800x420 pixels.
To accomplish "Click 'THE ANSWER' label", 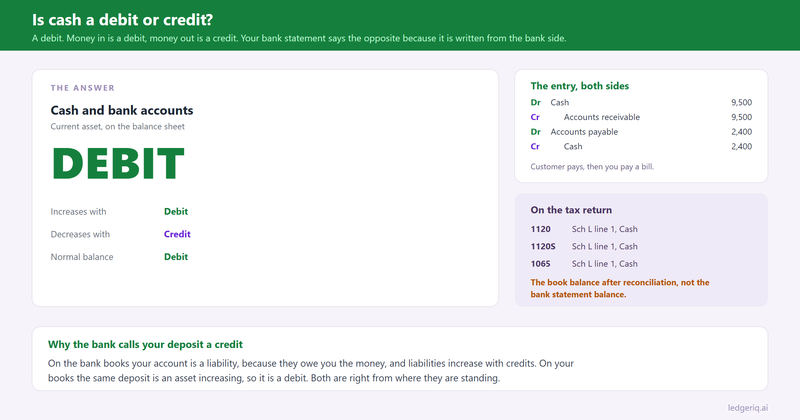I will pyautogui.click(x=83, y=88).
